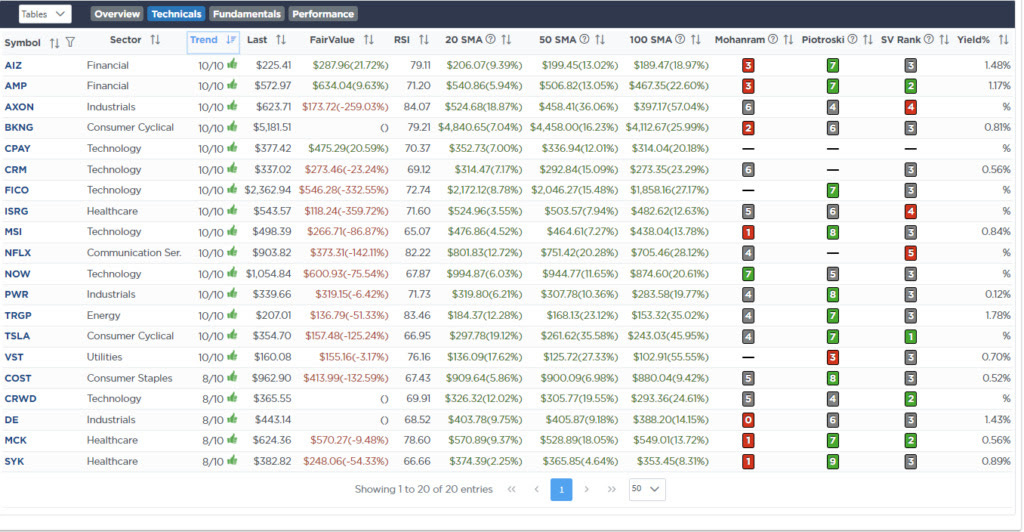Viewport: 1024px width, 532px height.
Task: Sort by Piotroski score arrows
Action: 868,40
